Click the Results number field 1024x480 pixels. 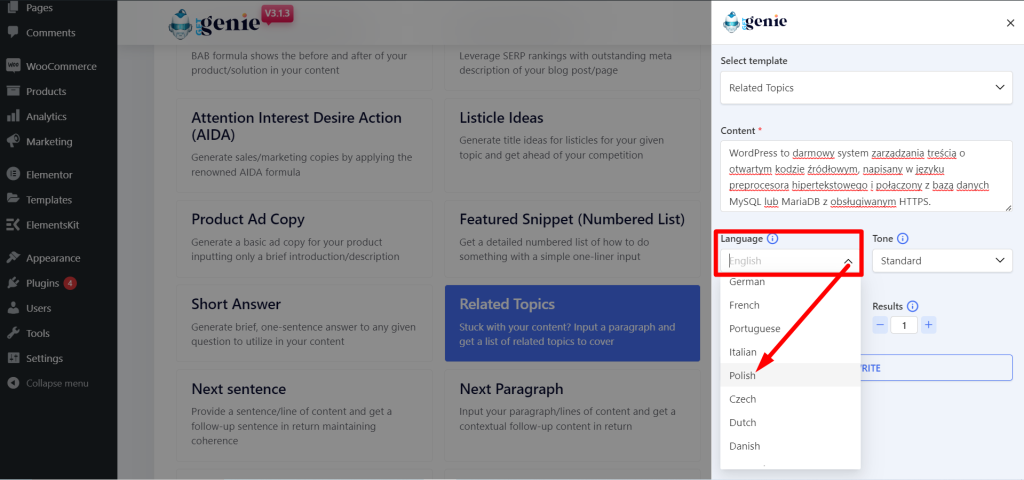point(904,325)
